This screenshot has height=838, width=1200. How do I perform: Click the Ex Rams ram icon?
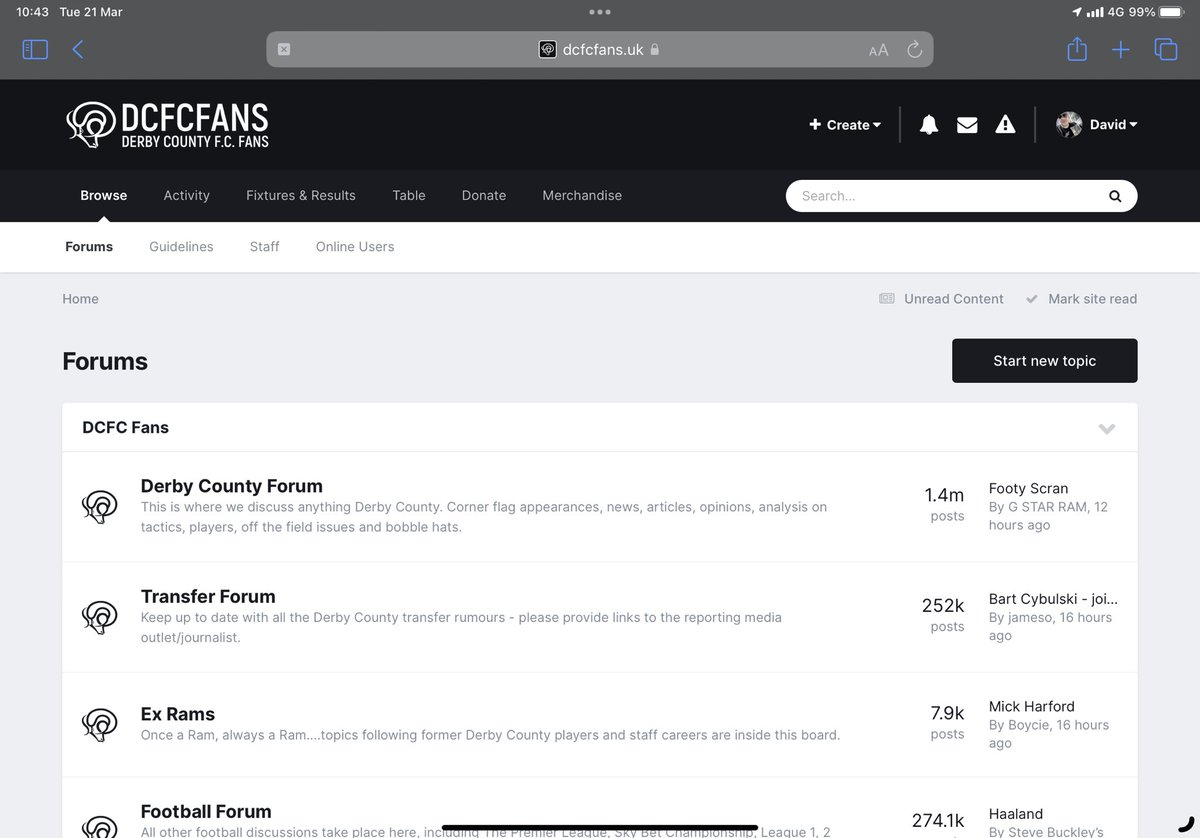tap(100, 724)
